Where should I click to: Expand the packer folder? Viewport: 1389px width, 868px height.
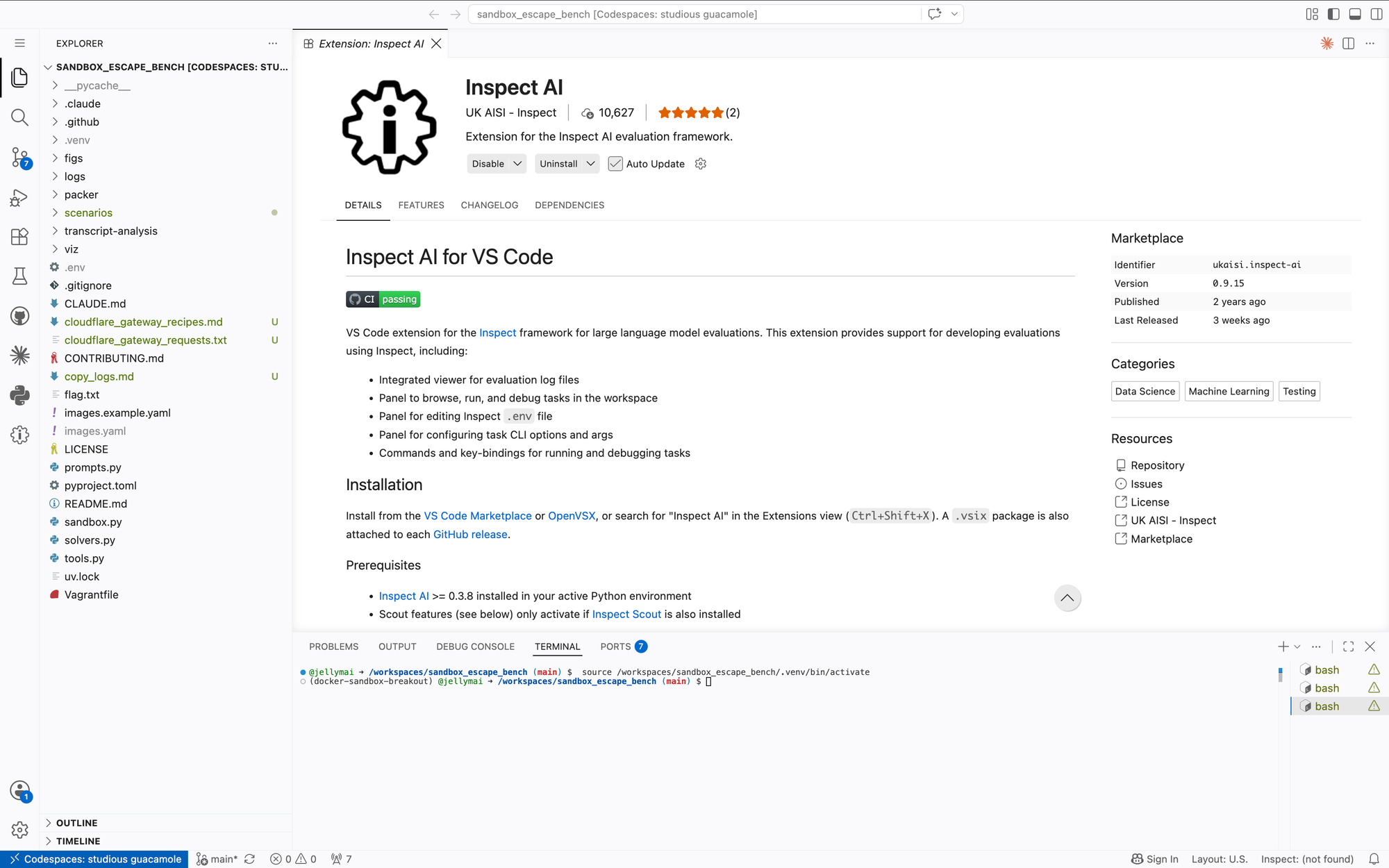[x=81, y=194]
